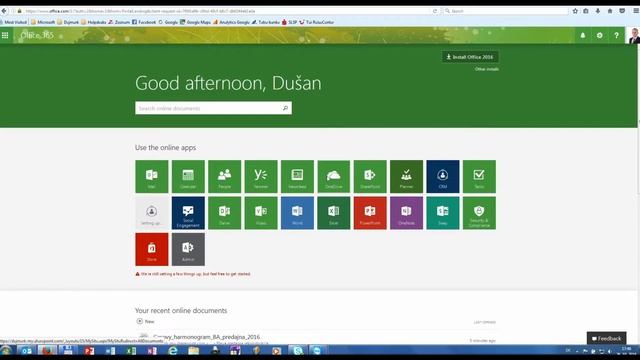Viewport: 640px width, 360px height.
Task: Click the gray Setting up tile
Action: tap(151, 213)
